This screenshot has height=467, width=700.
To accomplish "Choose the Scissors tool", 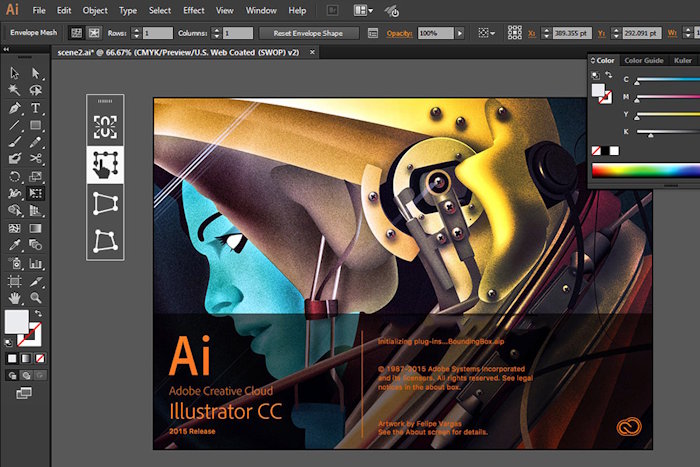I will (35, 159).
